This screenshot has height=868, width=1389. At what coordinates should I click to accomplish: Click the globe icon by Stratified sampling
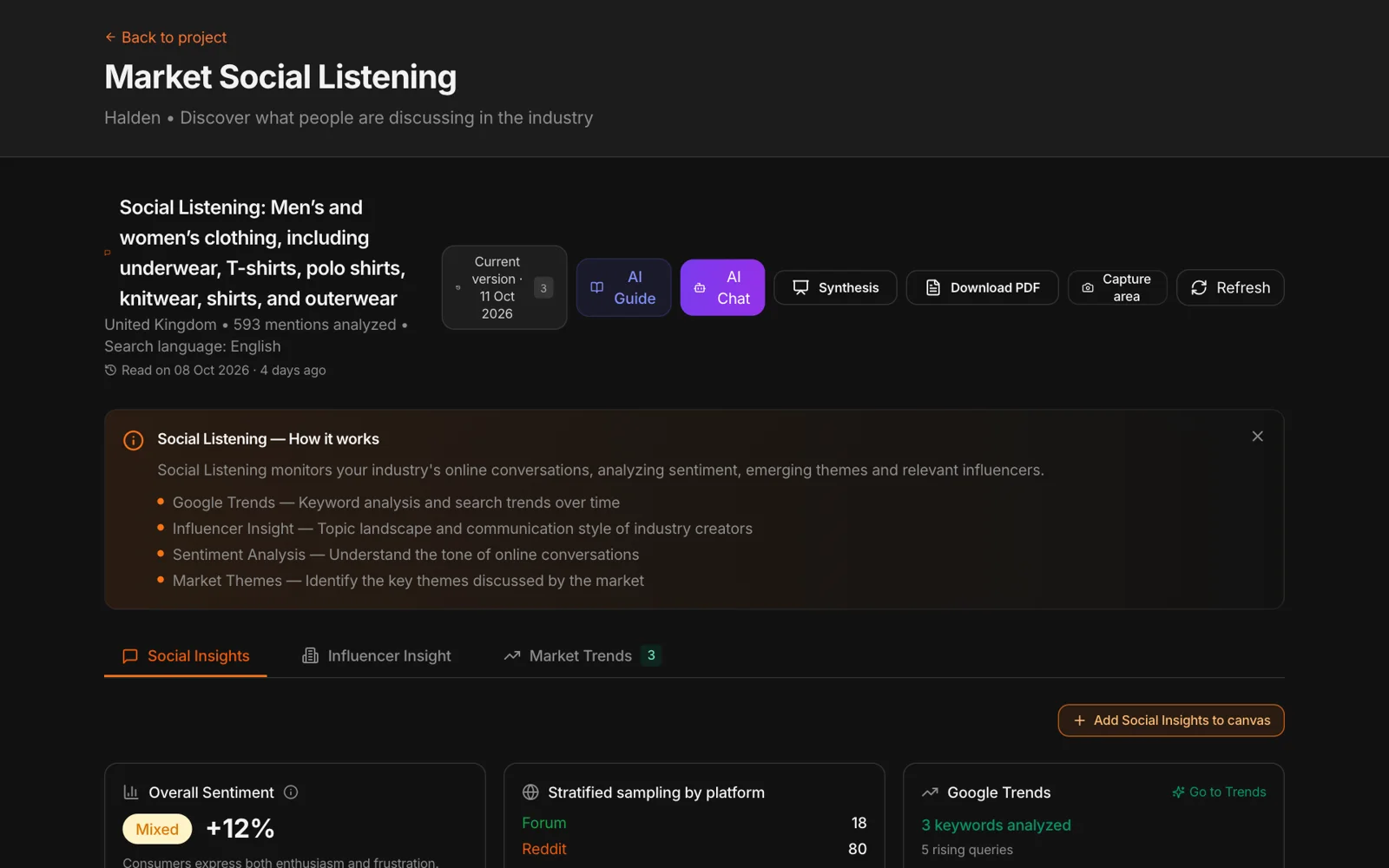530,792
